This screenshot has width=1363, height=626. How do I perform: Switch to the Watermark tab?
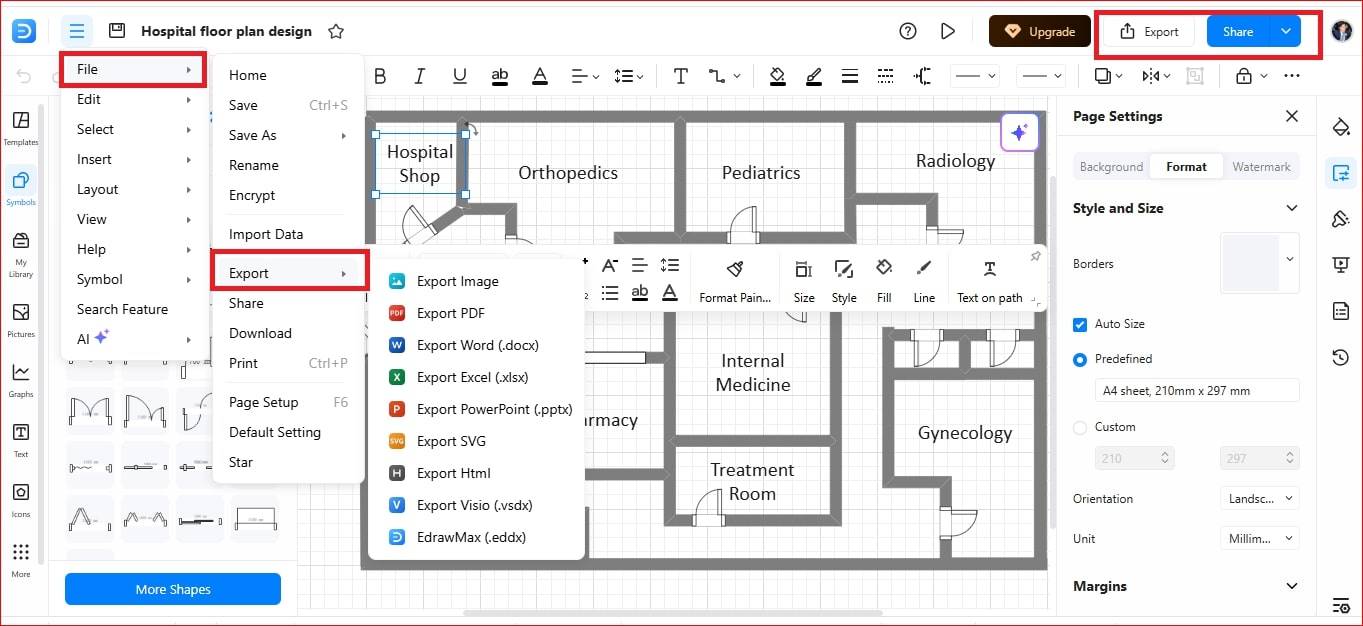click(1261, 167)
